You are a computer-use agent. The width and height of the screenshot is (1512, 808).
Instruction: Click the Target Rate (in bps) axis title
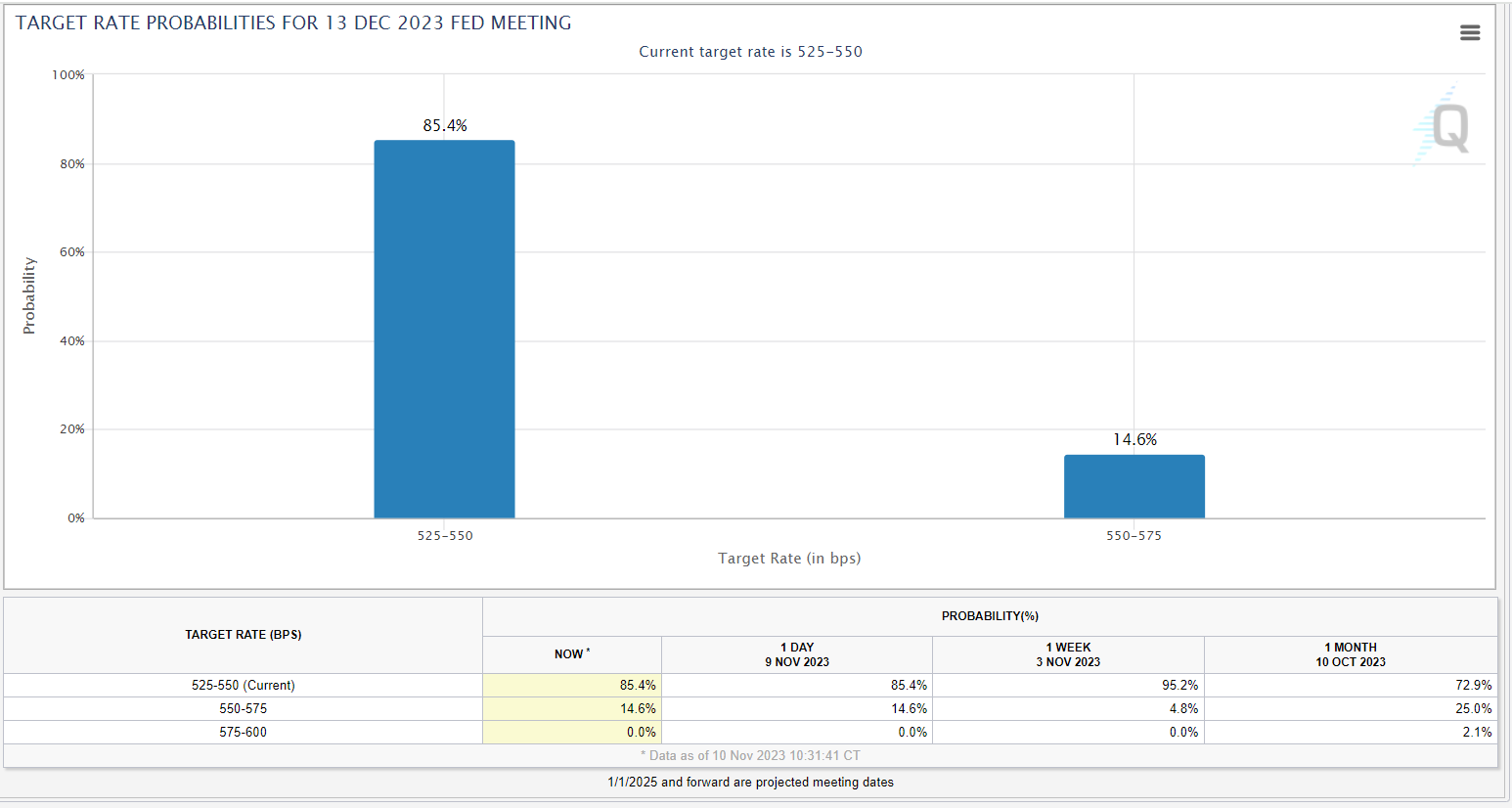pyautogui.click(x=789, y=559)
